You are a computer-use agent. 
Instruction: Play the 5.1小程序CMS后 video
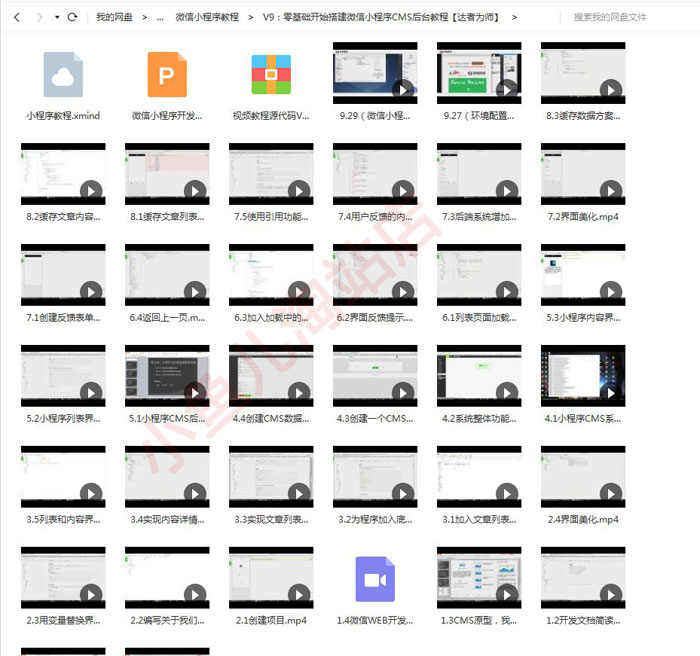pyautogui.click(x=195, y=393)
